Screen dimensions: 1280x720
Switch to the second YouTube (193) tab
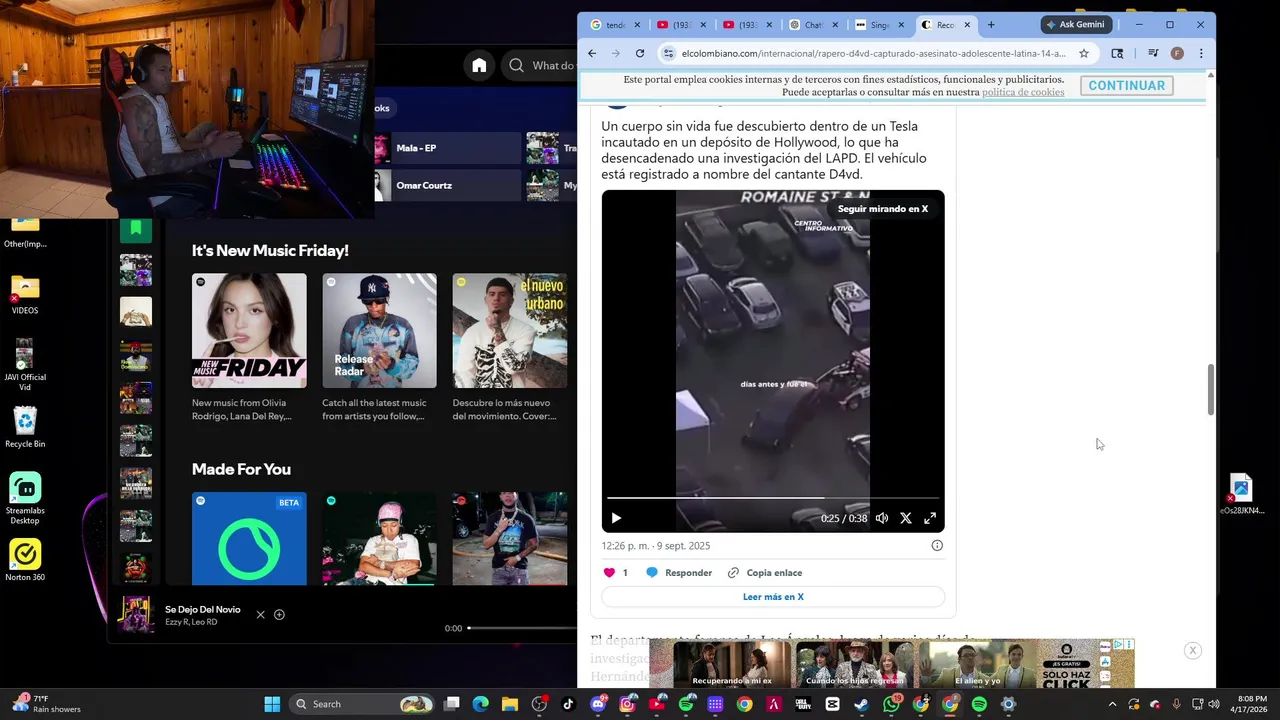coord(748,25)
